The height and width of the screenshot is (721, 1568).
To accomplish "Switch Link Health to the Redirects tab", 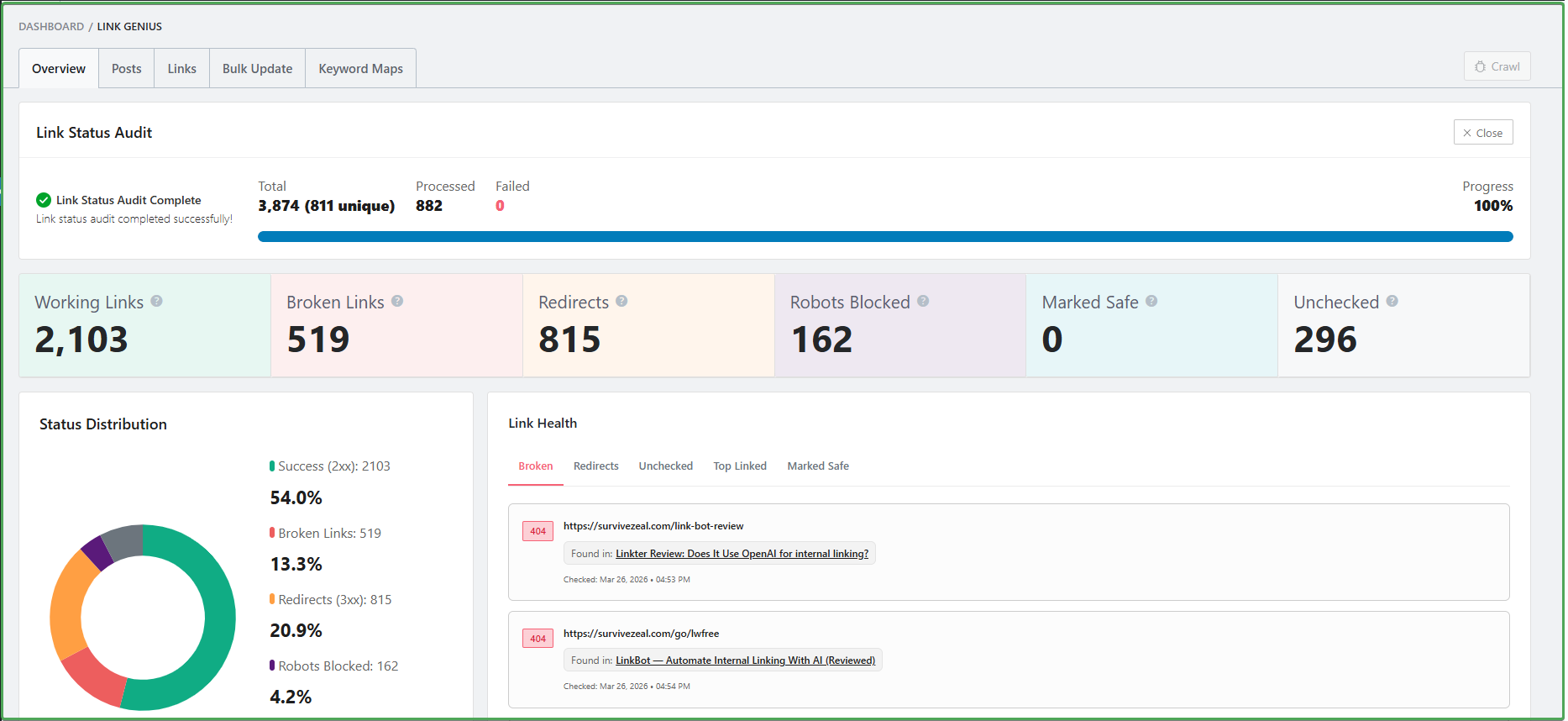I will tap(596, 466).
